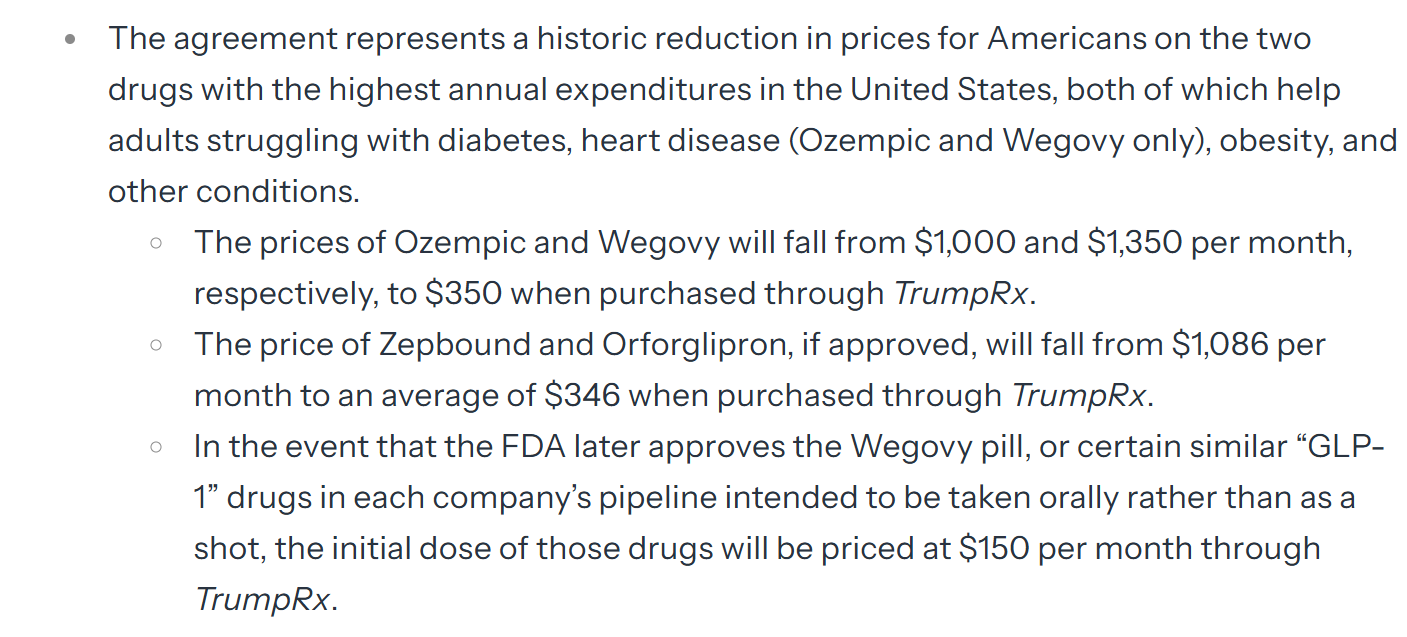1407x637 pixels.
Task: Click the hollow bullet before "The prices of Ozempic"
Action: click(155, 243)
